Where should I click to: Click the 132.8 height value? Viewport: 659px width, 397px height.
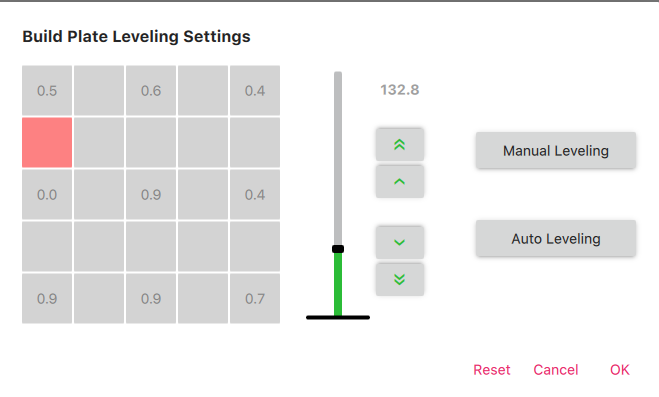400,90
